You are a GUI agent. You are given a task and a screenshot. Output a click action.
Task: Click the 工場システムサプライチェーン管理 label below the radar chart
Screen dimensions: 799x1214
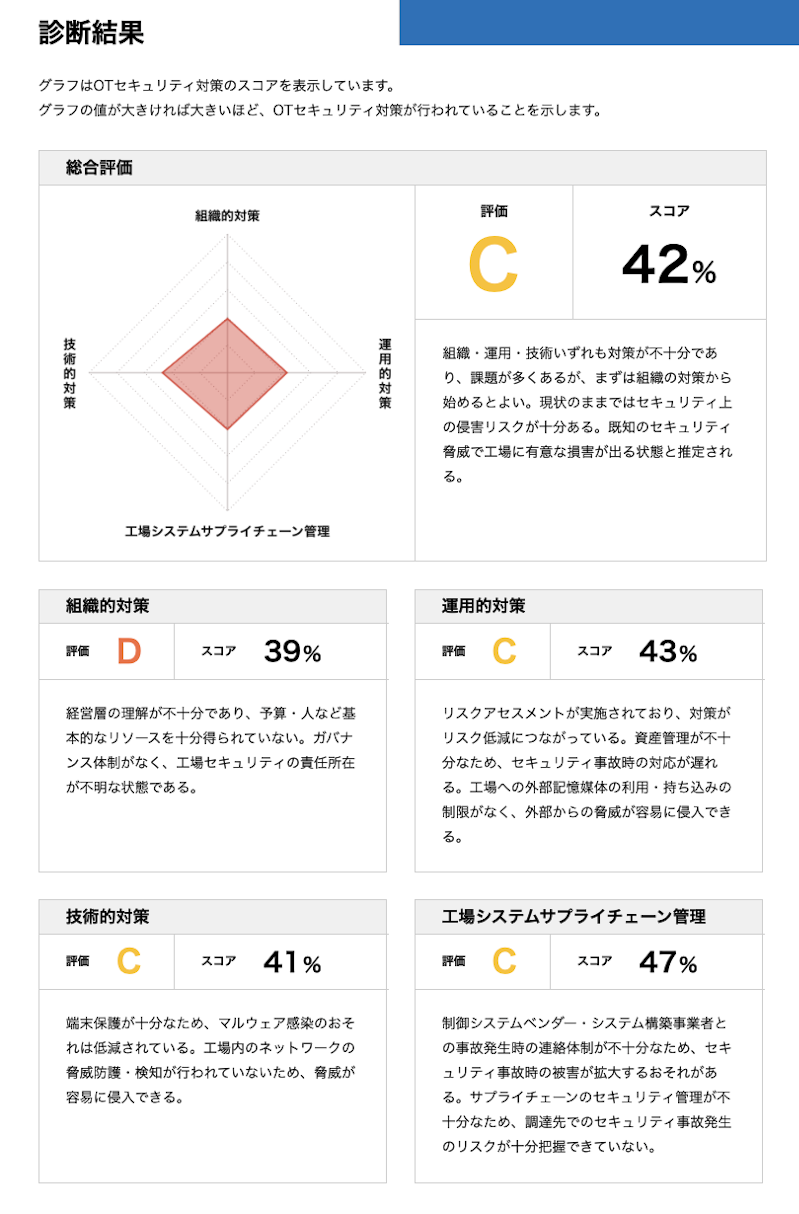coord(227,531)
